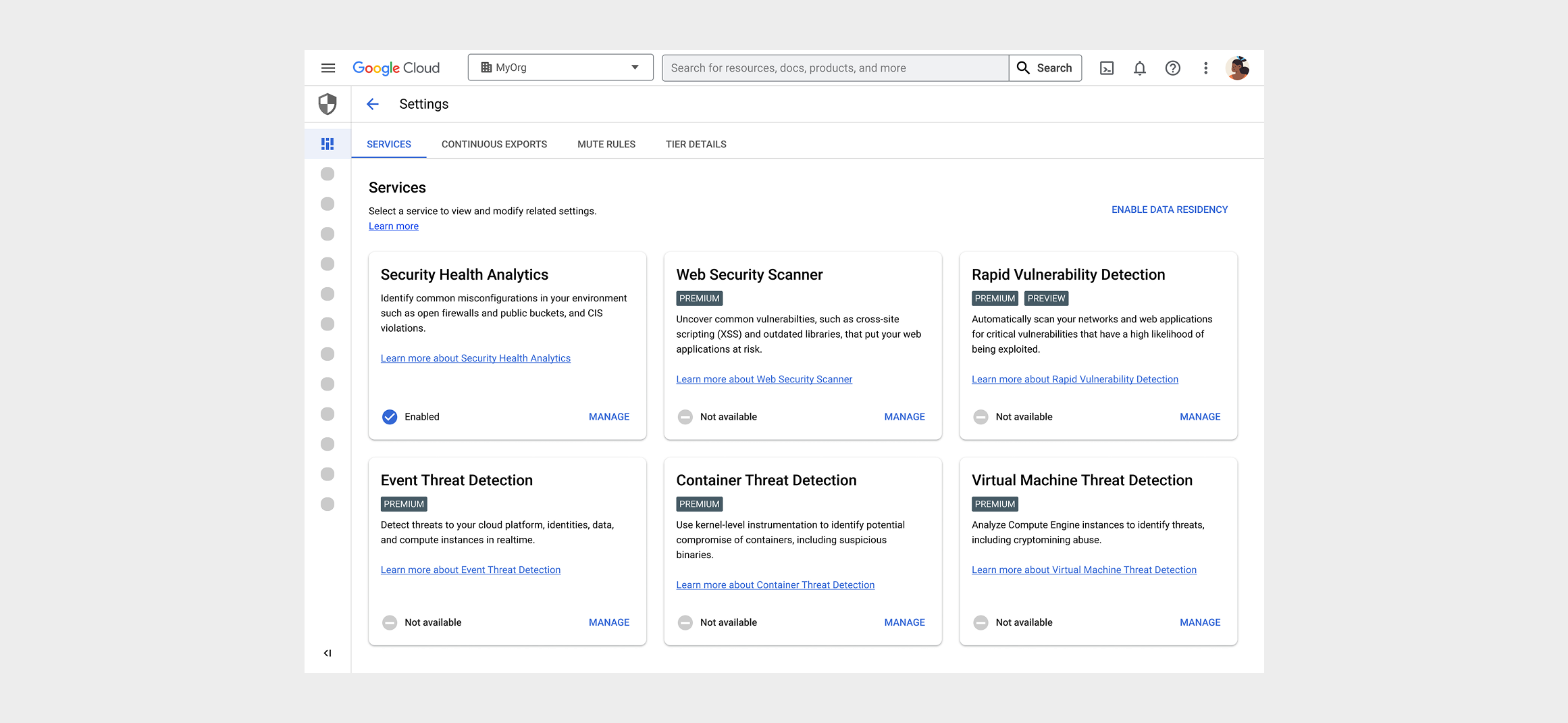The image size is (1568, 723).
Task: Open Learn more about Security Health Analytics
Action: (475, 358)
